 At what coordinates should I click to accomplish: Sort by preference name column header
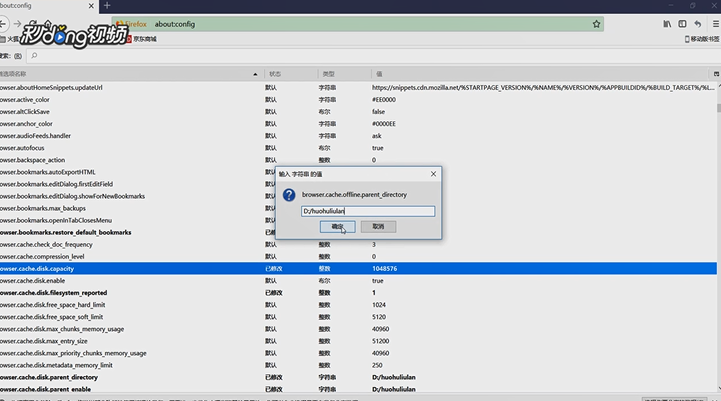[131, 74]
